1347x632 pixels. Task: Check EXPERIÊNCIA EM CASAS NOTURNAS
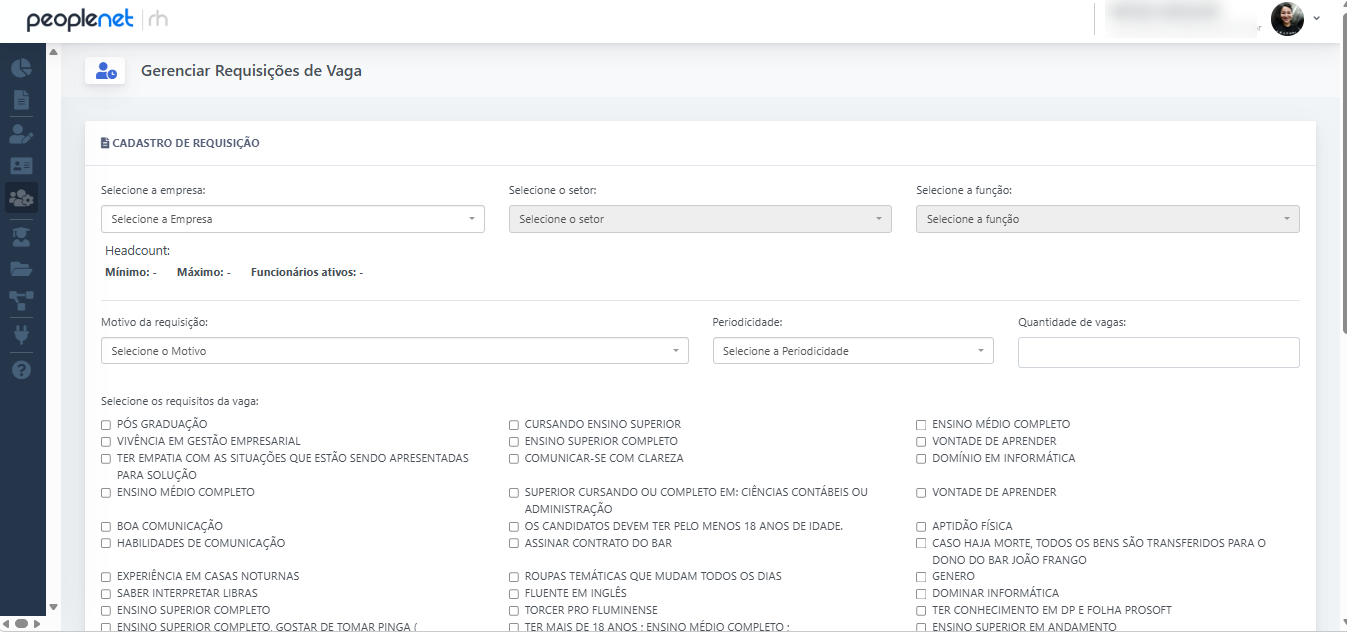(106, 577)
